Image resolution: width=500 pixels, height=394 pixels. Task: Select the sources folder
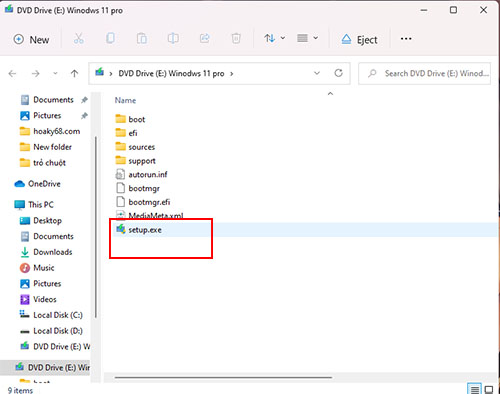[135, 147]
